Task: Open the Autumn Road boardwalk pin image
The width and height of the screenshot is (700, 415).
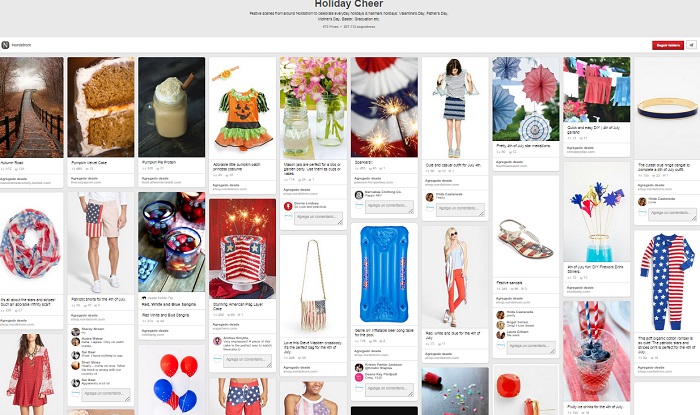Action: tap(31, 107)
